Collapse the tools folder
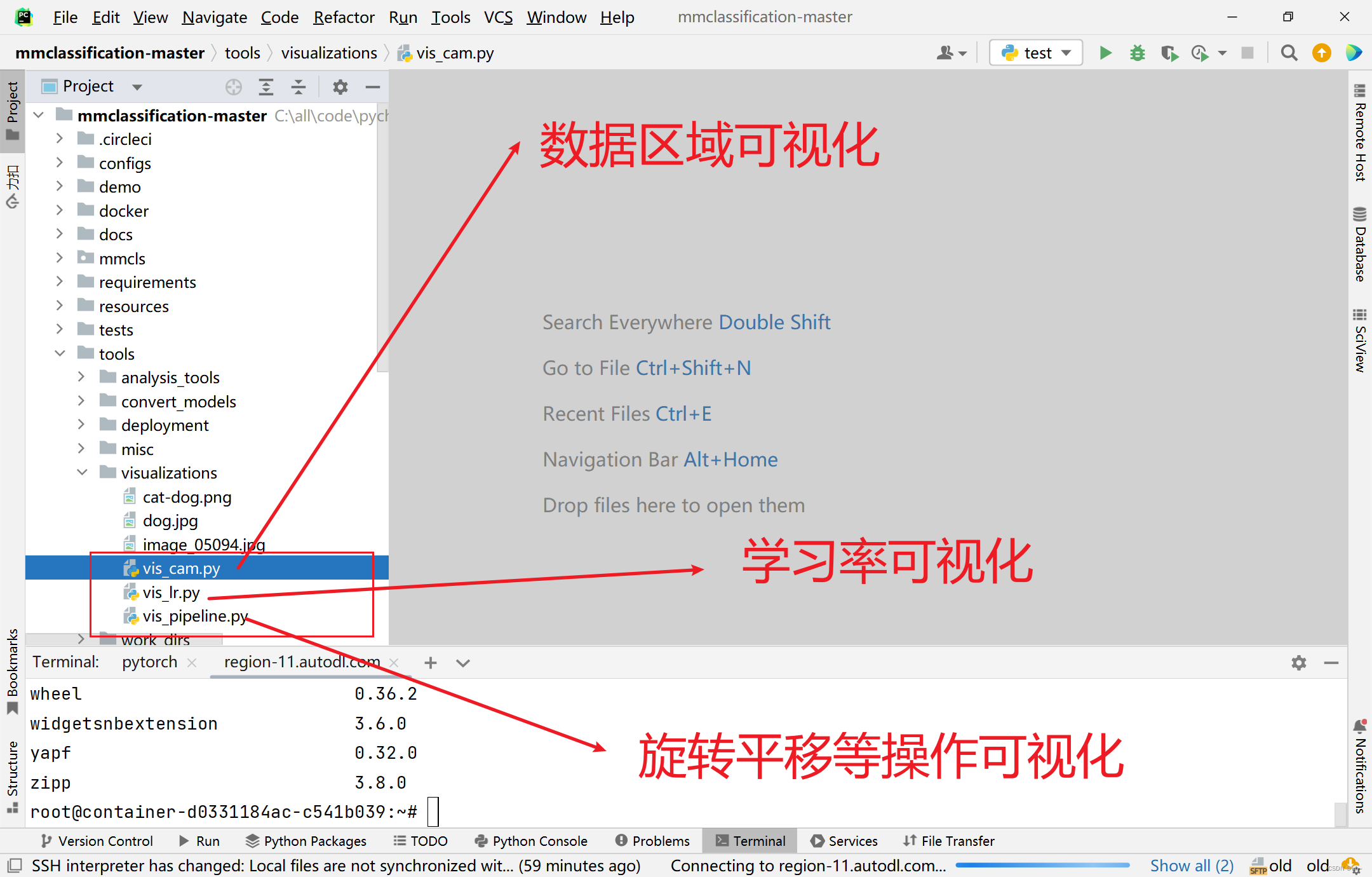This screenshot has height=877, width=1372. pos(60,353)
